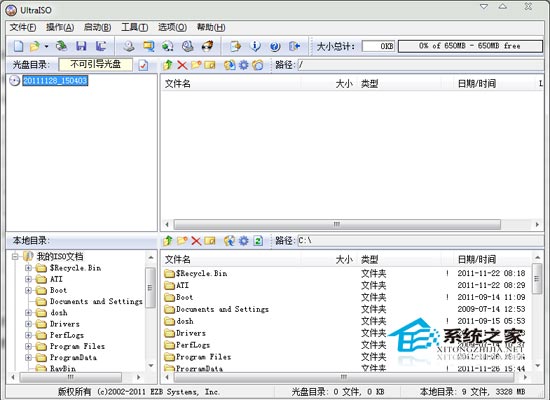Image resolution: width=550 pixels, height=400 pixels.
Task: Click the Make CD/DVD image icon
Action: click(129, 46)
